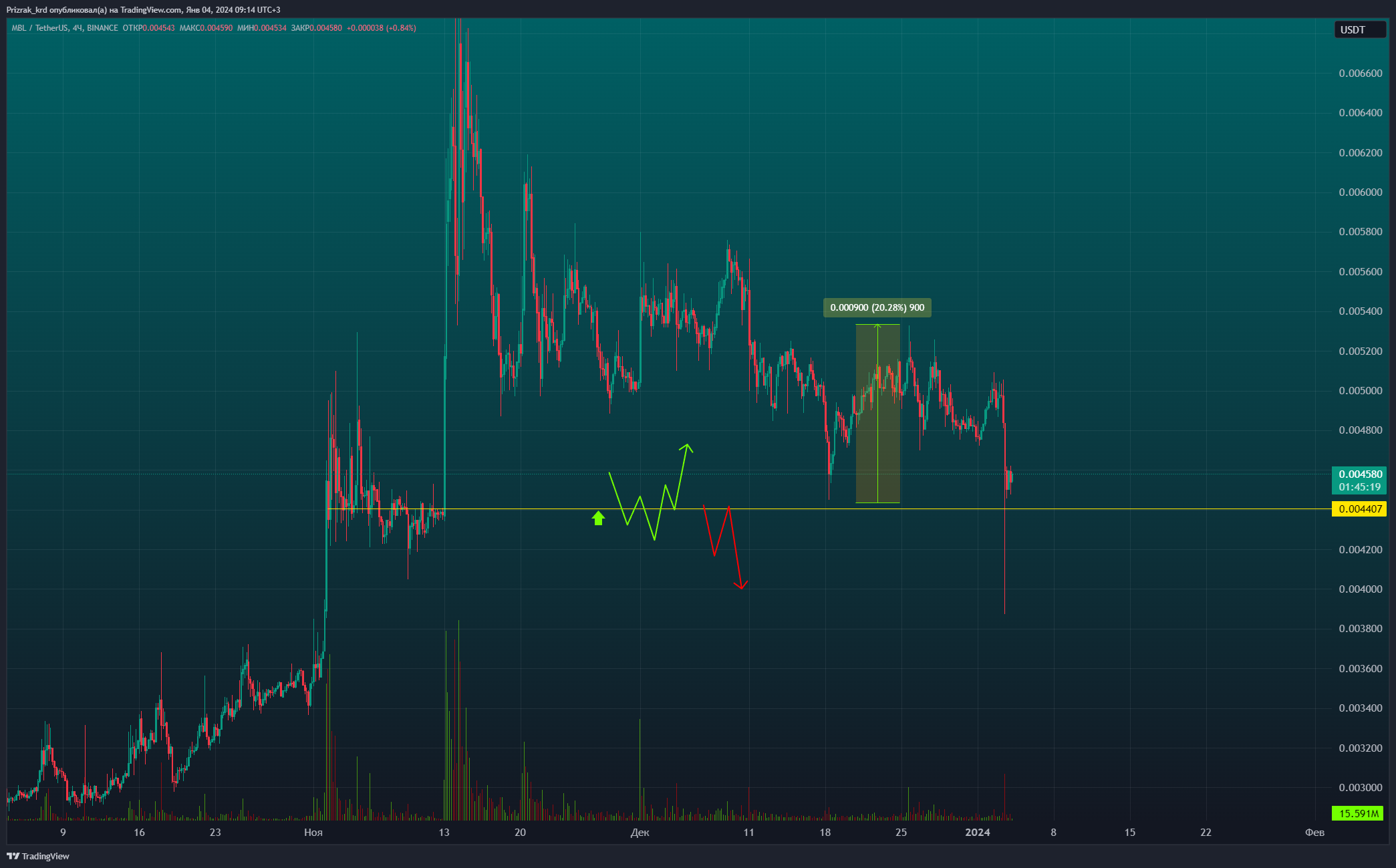1396x868 pixels.
Task: Click the date label 9 on time axis
Action: point(63,833)
